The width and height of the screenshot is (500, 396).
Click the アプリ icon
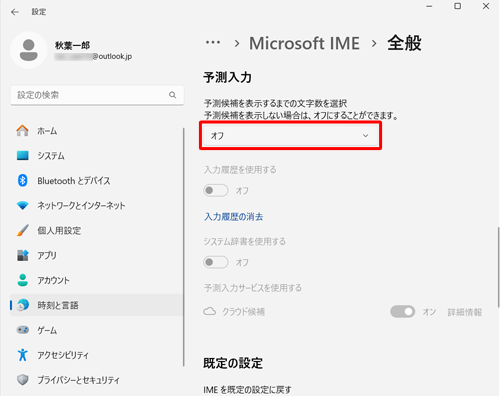pos(23,255)
